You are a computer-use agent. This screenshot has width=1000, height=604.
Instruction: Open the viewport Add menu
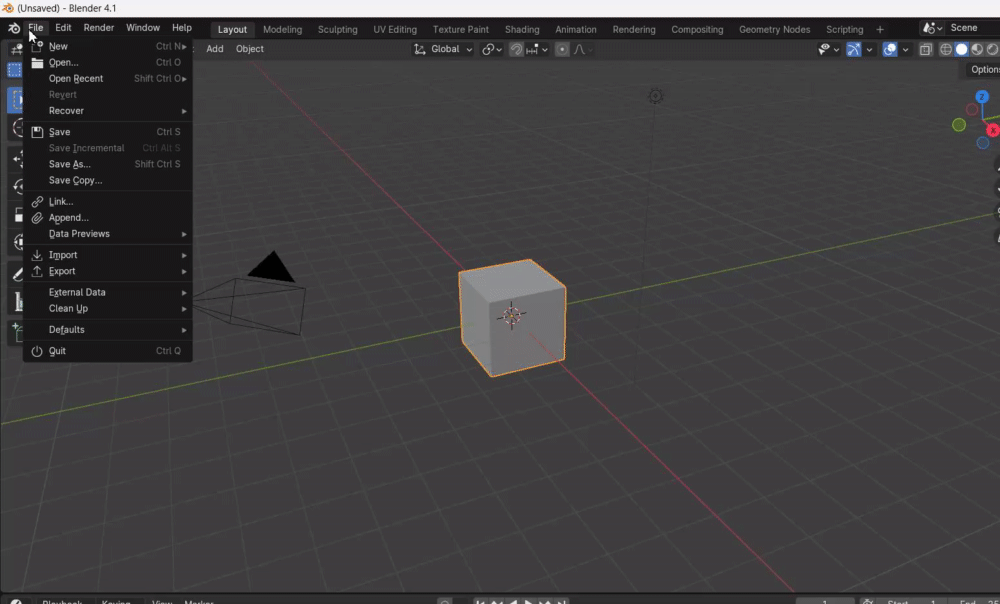click(x=215, y=49)
